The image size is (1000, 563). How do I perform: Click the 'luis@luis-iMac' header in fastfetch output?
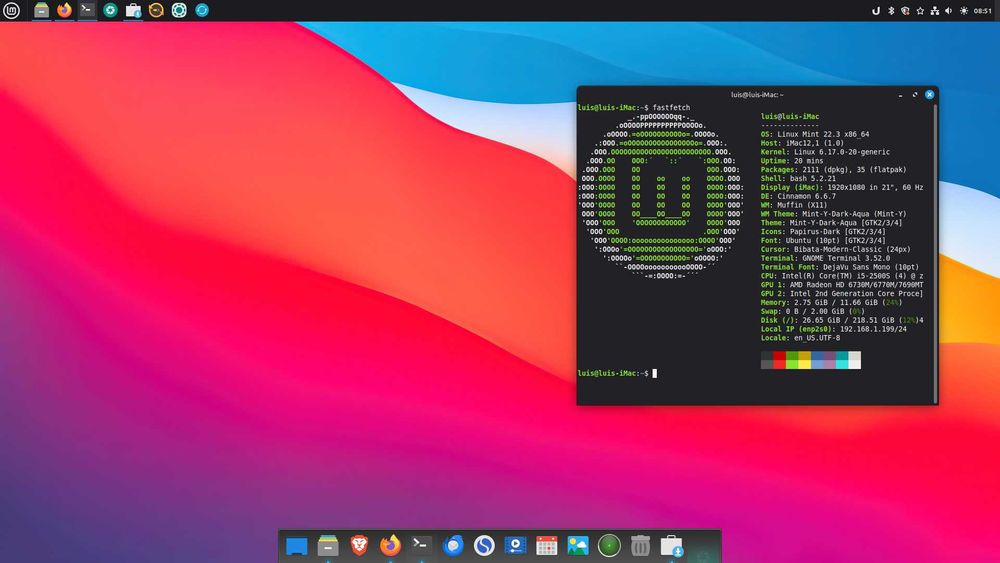[790, 117]
